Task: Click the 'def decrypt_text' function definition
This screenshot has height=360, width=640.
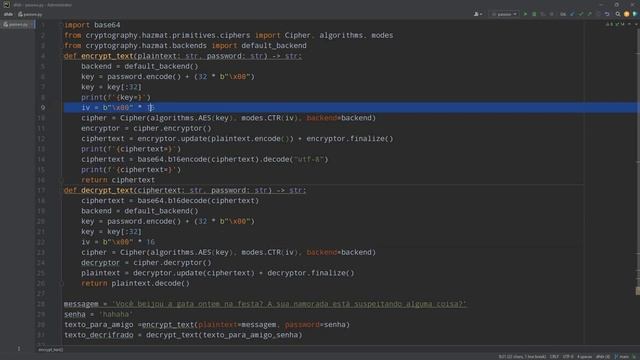Action: [x=185, y=190]
